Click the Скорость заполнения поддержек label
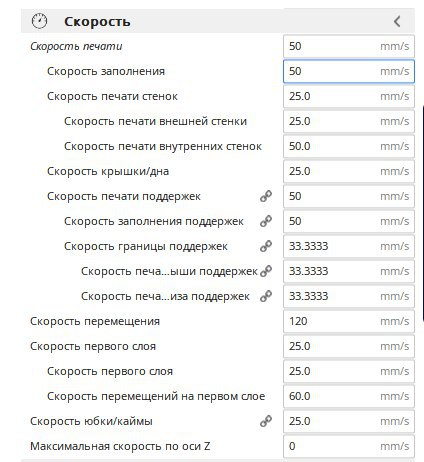The height and width of the screenshot is (462, 424). pos(154,221)
